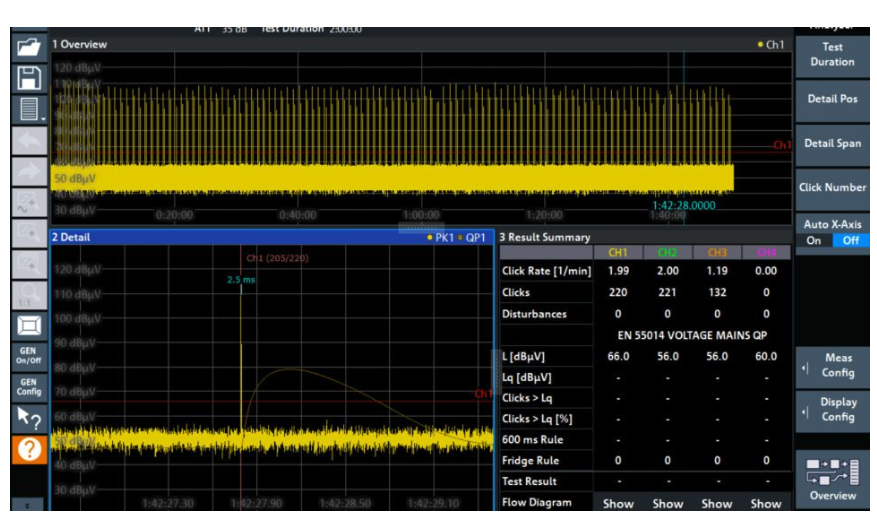Open the Display Config submenu
877x522 pixels.
click(x=832, y=410)
